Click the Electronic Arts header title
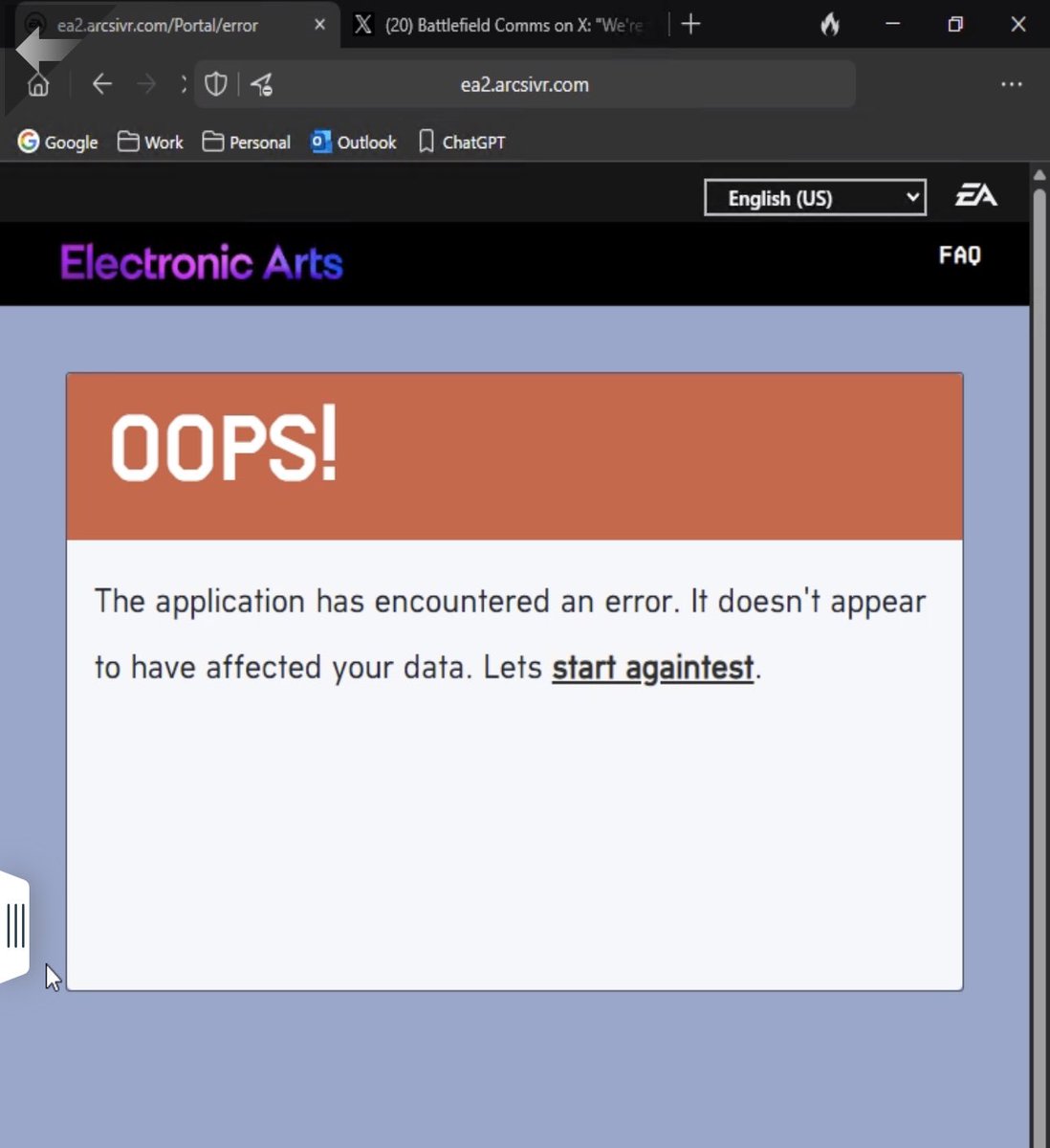This screenshot has width=1050, height=1148. 202,262
